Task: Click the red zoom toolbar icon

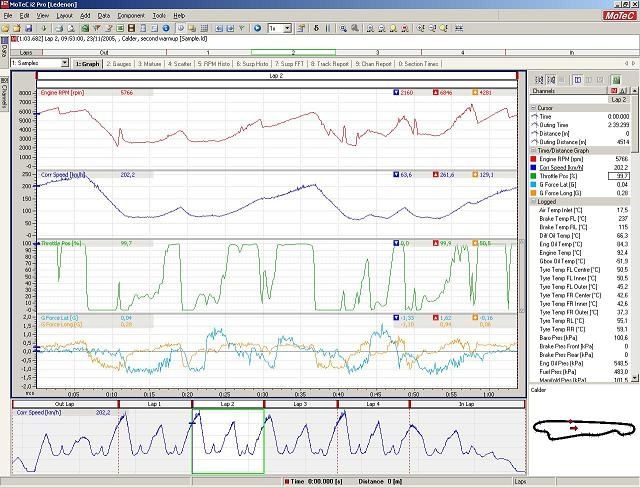Action: pos(404,28)
